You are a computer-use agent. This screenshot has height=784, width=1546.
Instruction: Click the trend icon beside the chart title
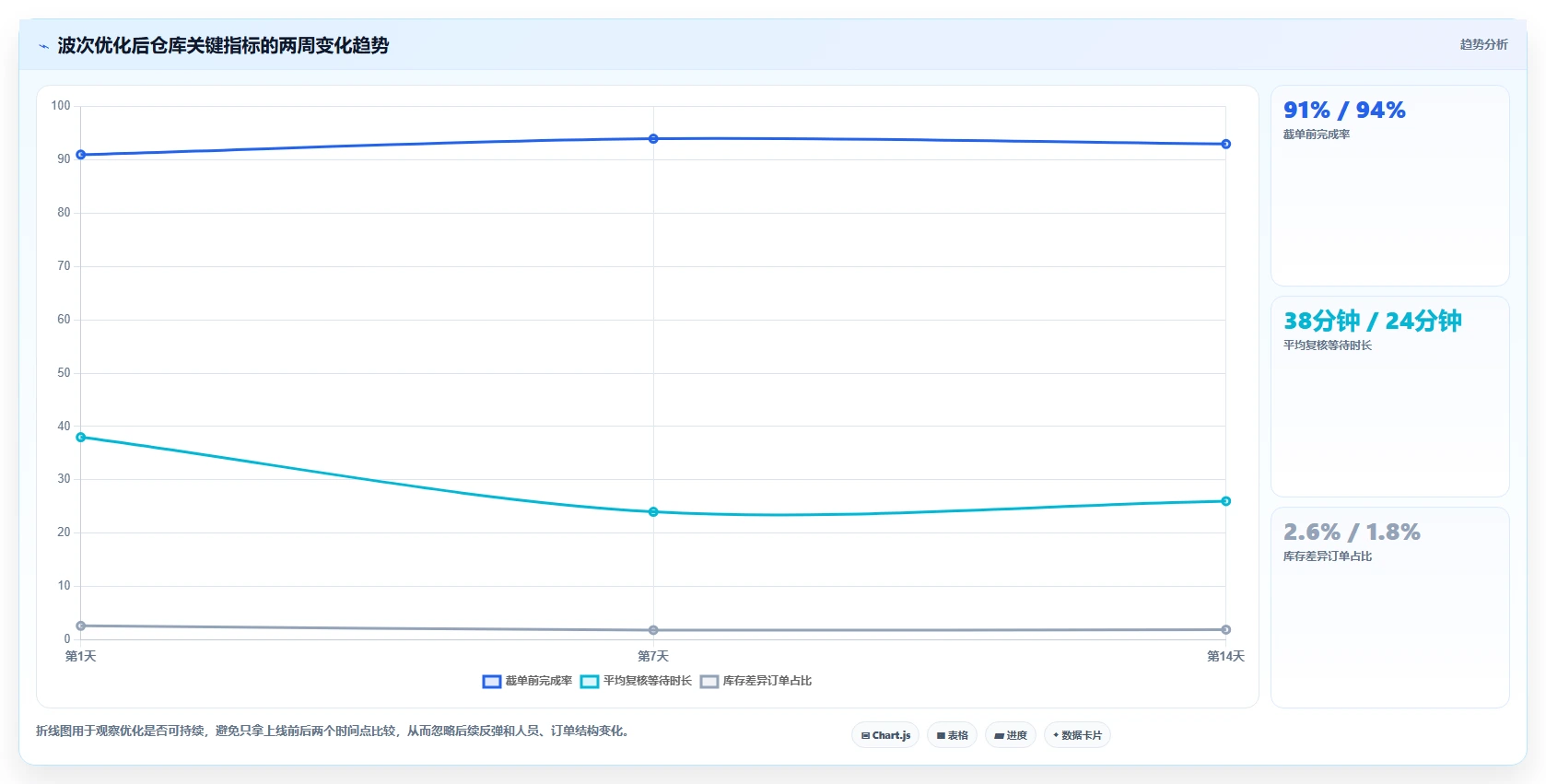tap(43, 46)
